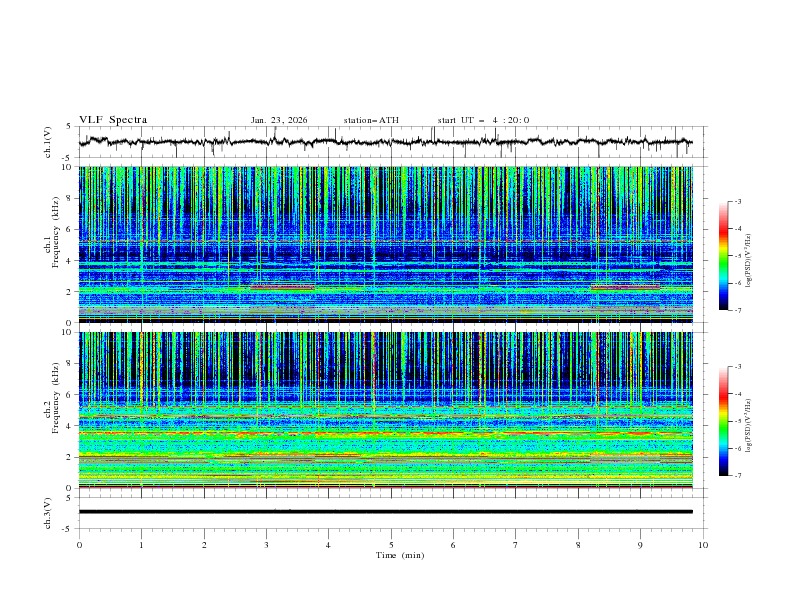The image size is (792, 612).
Task: Click the Time (min) axis label
Action: [399, 555]
